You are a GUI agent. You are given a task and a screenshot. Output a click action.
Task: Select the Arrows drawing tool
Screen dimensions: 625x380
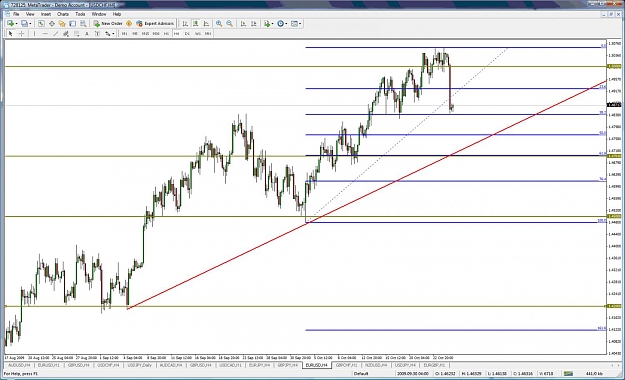click(x=108, y=33)
